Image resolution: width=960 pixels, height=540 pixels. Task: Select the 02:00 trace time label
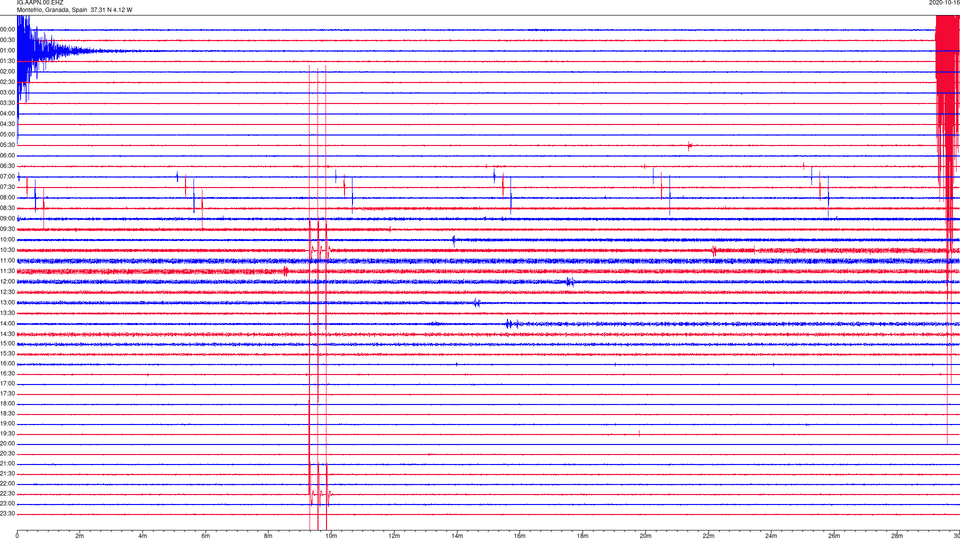(x=8, y=72)
